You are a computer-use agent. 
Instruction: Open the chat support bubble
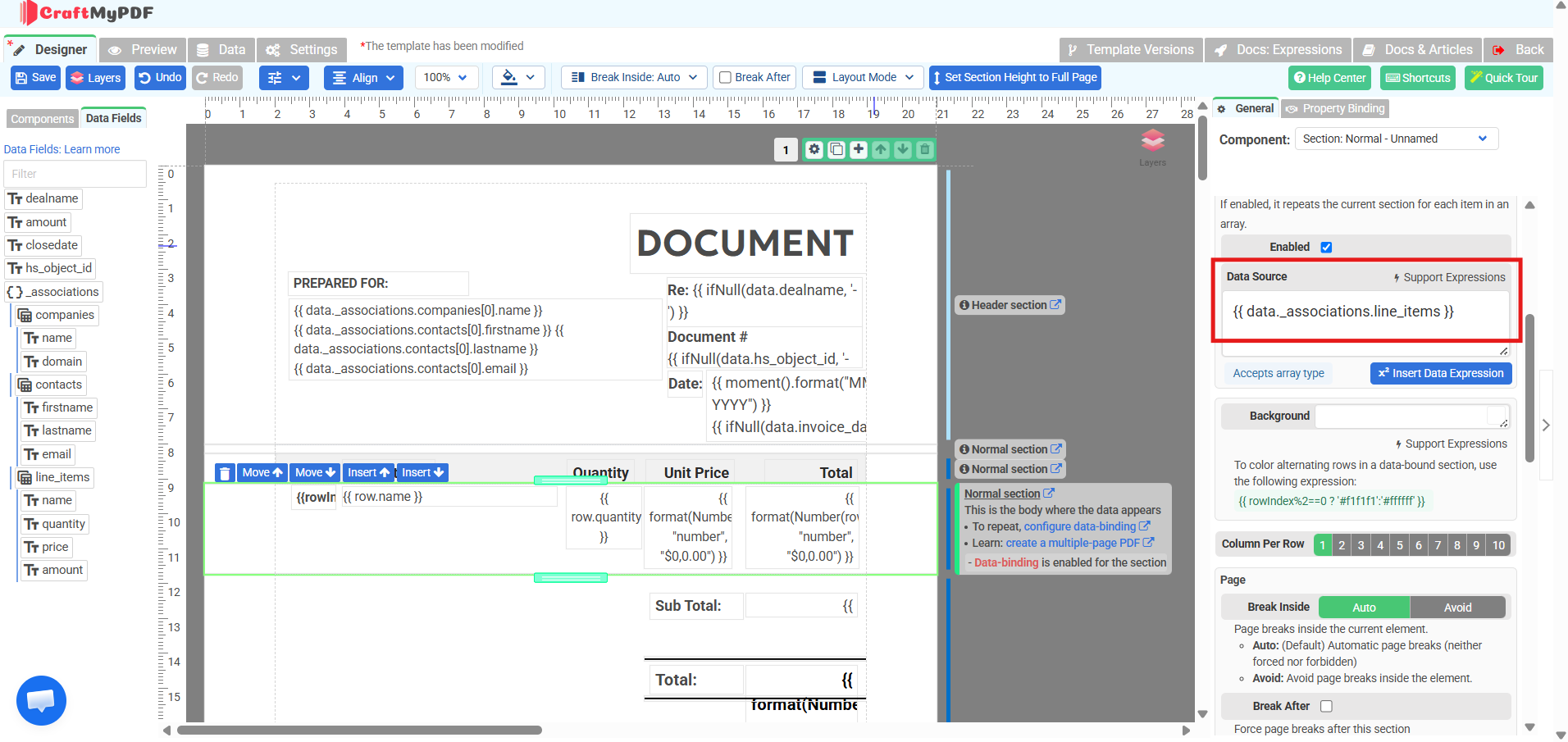pyautogui.click(x=41, y=700)
